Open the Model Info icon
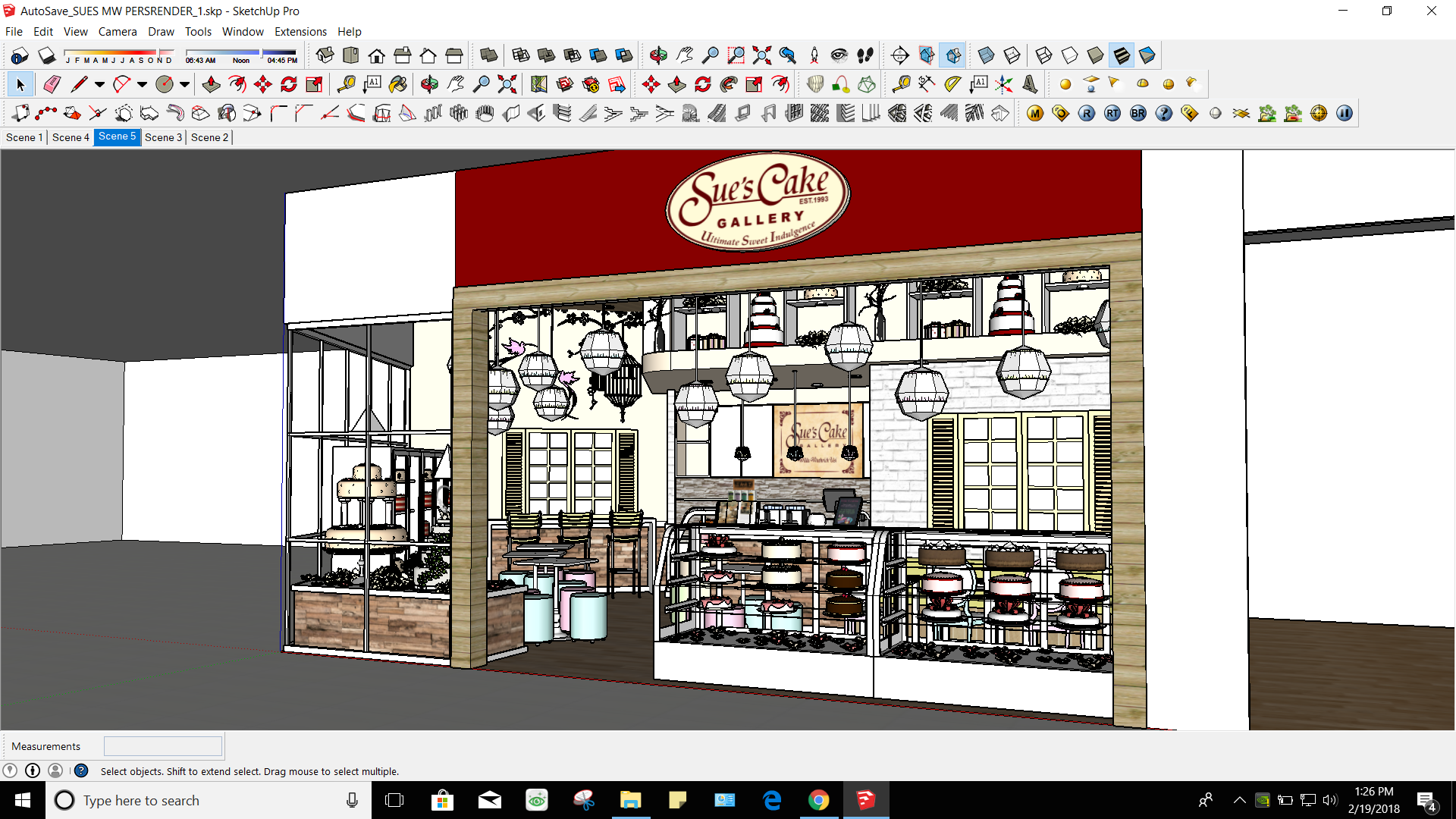The image size is (1456, 819). click(x=20, y=55)
